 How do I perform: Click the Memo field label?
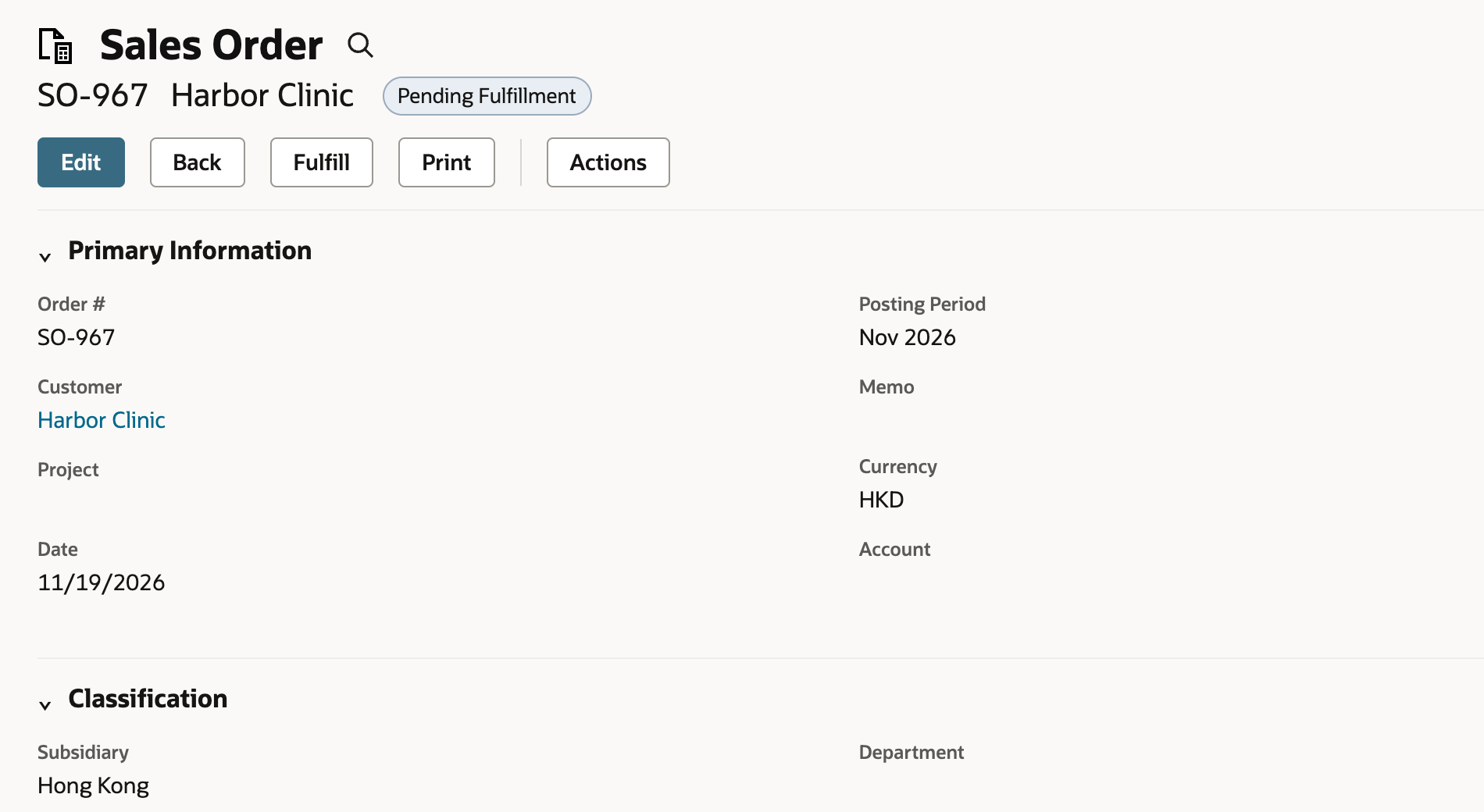pos(886,387)
